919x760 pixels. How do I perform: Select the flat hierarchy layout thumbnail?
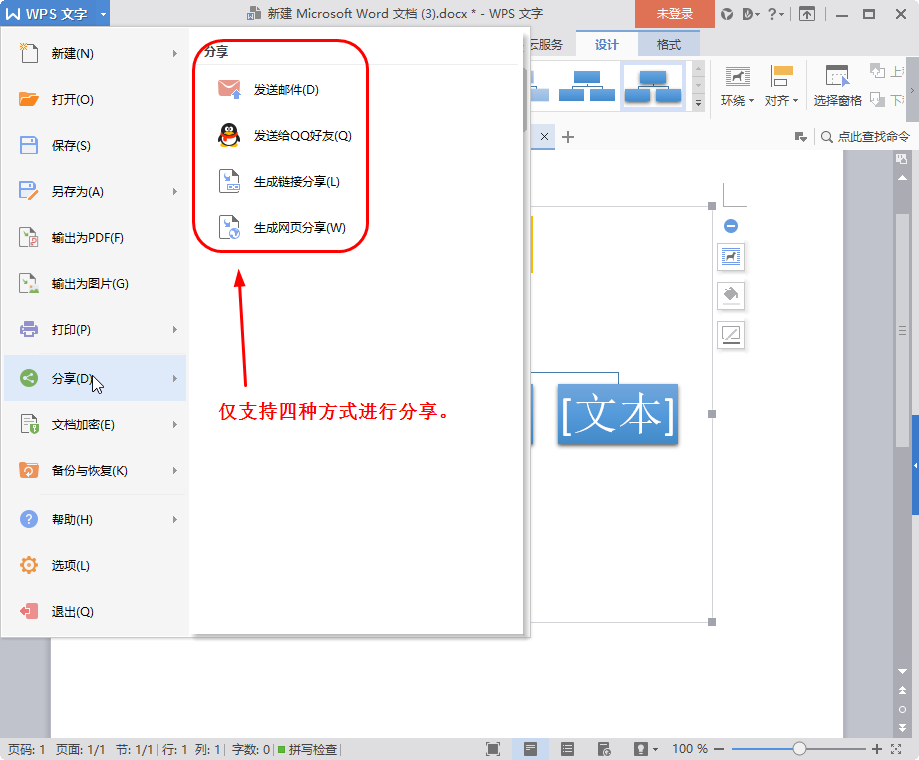587,86
